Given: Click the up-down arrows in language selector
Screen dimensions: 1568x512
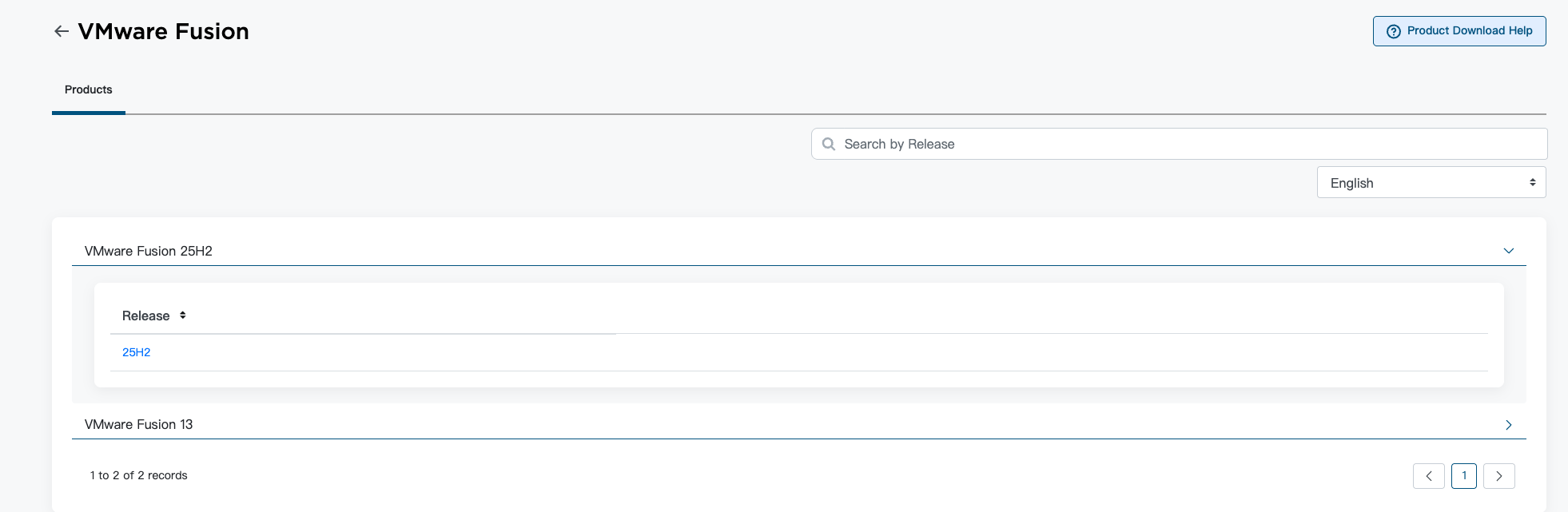Looking at the screenshot, I should (1532, 182).
